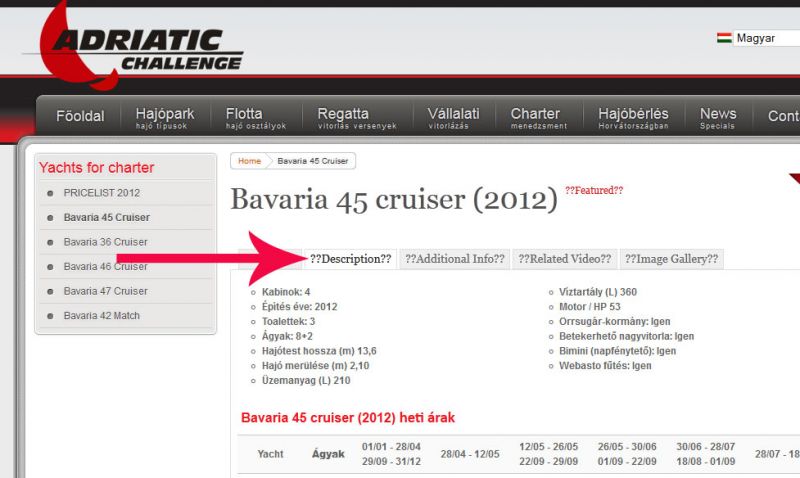
Task: Open the Charter menedzsment menu item
Action: pos(538,118)
